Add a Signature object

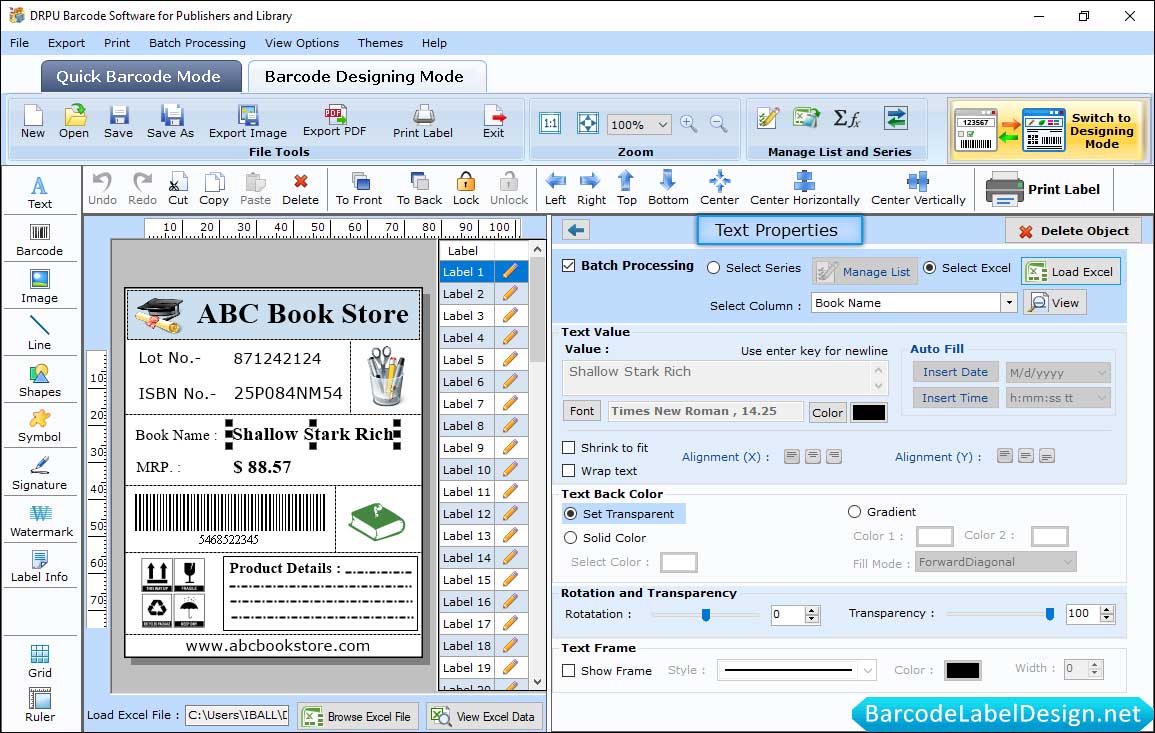click(40, 474)
